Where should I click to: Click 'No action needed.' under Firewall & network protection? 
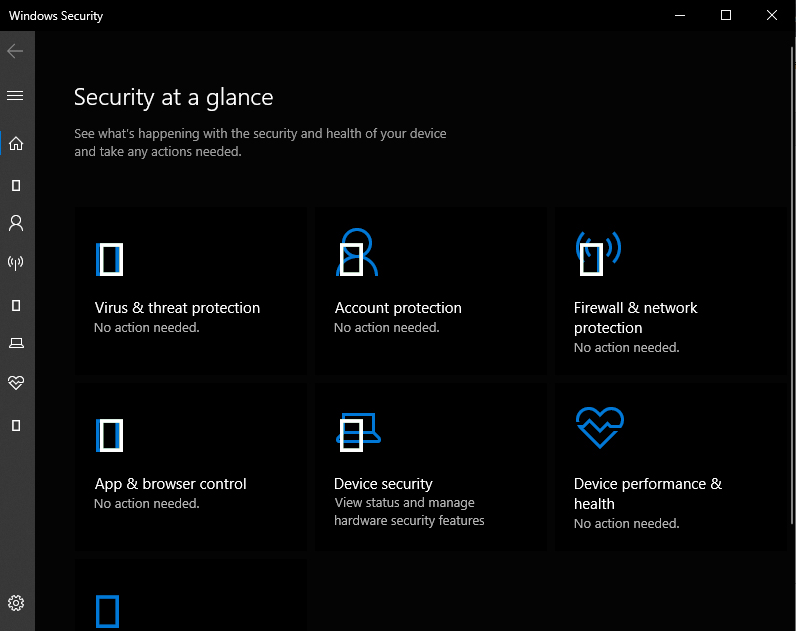(x=626, y=348)
